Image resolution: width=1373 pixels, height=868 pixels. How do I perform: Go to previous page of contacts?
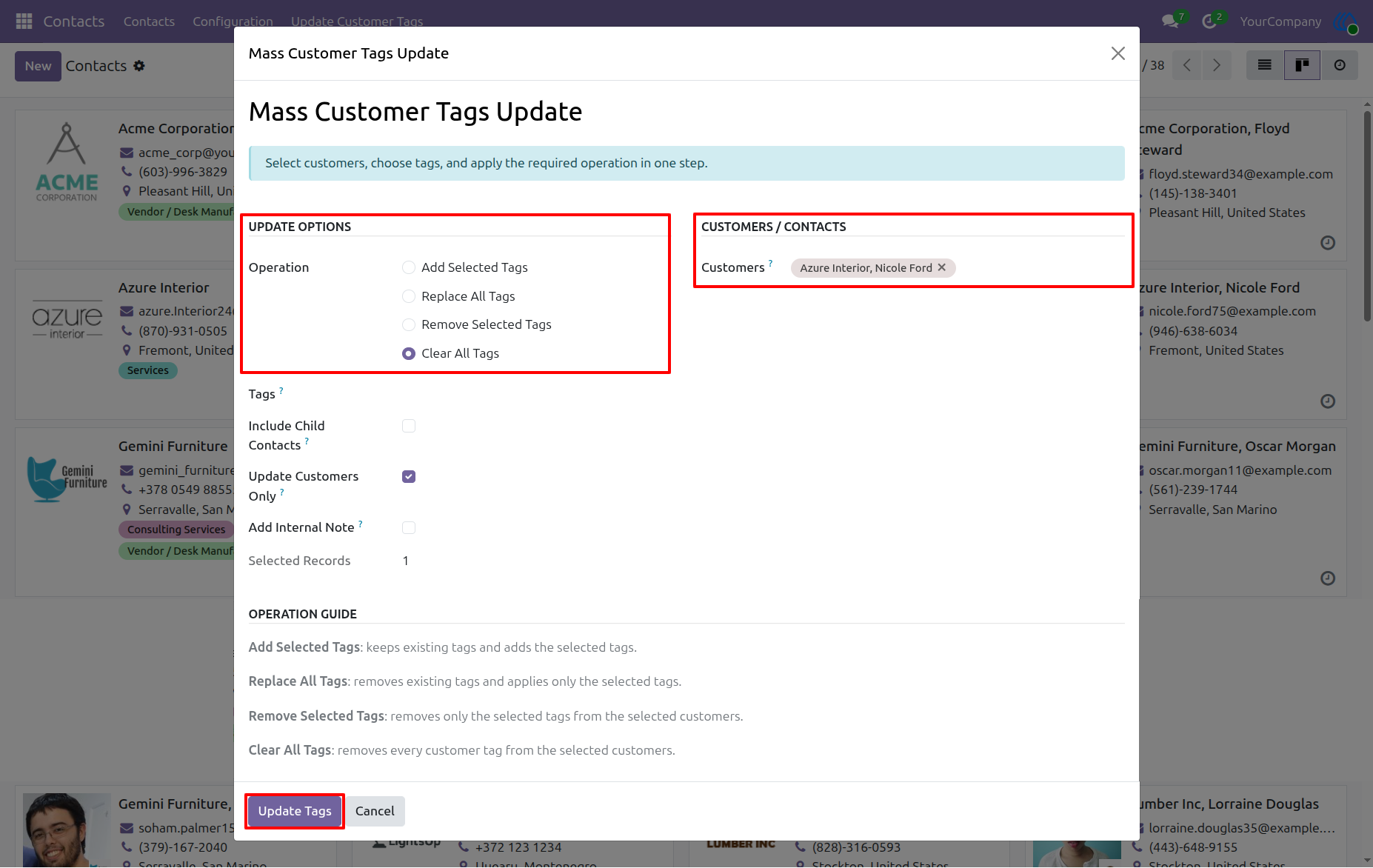(1187, 65)
